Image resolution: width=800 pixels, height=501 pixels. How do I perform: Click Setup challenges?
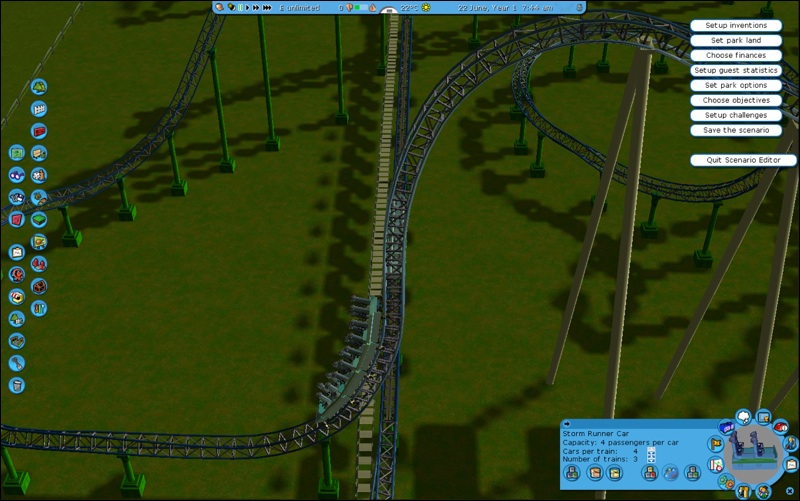point(736,115)
